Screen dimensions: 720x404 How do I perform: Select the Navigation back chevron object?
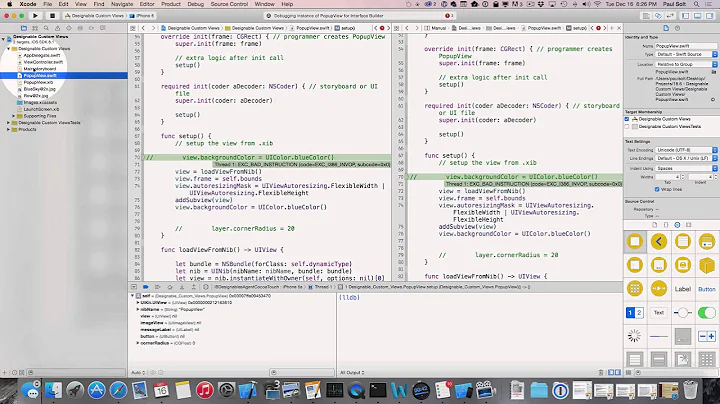(x=658, y=241)
